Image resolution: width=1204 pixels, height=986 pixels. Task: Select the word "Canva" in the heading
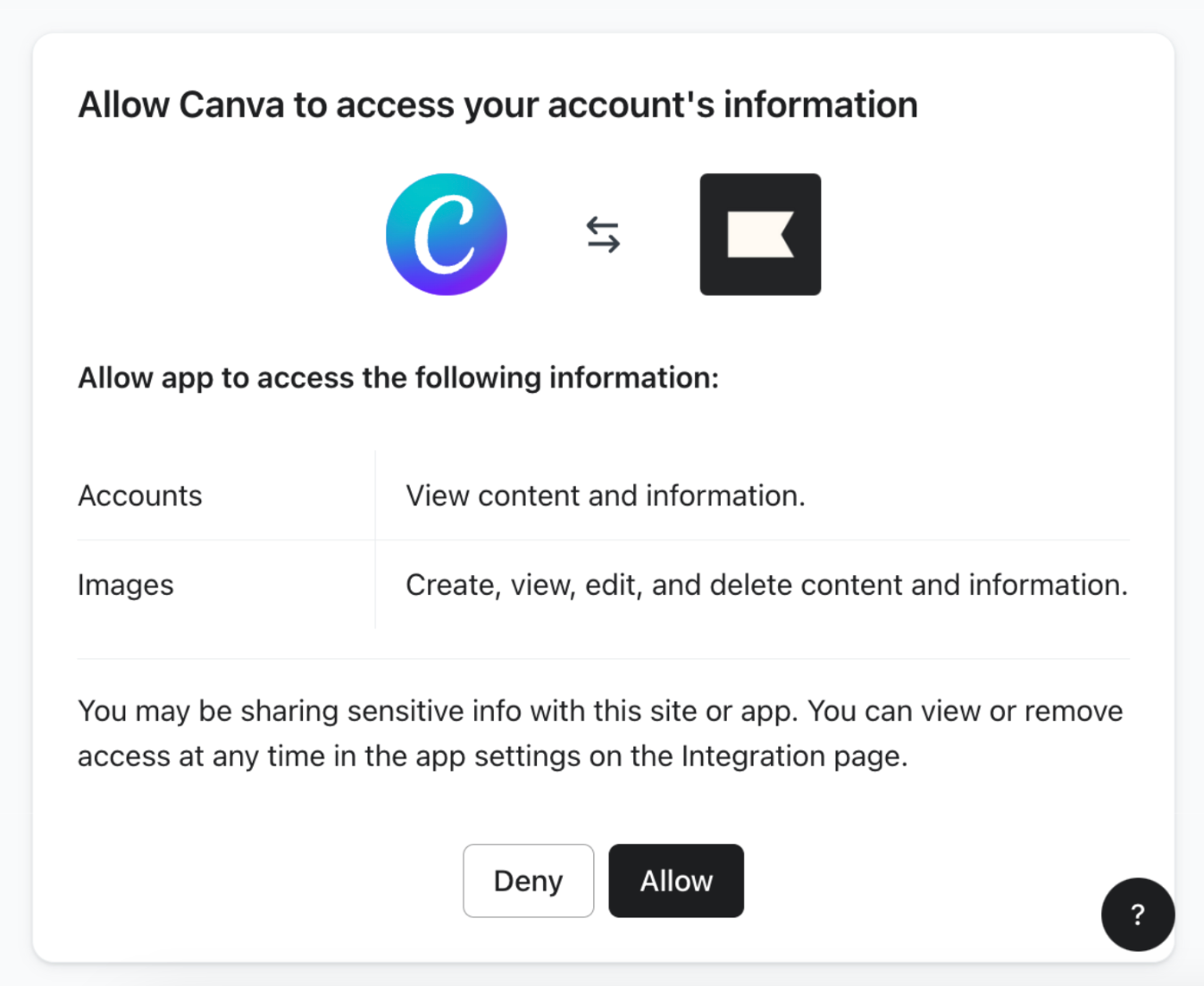tap(231, 105)
